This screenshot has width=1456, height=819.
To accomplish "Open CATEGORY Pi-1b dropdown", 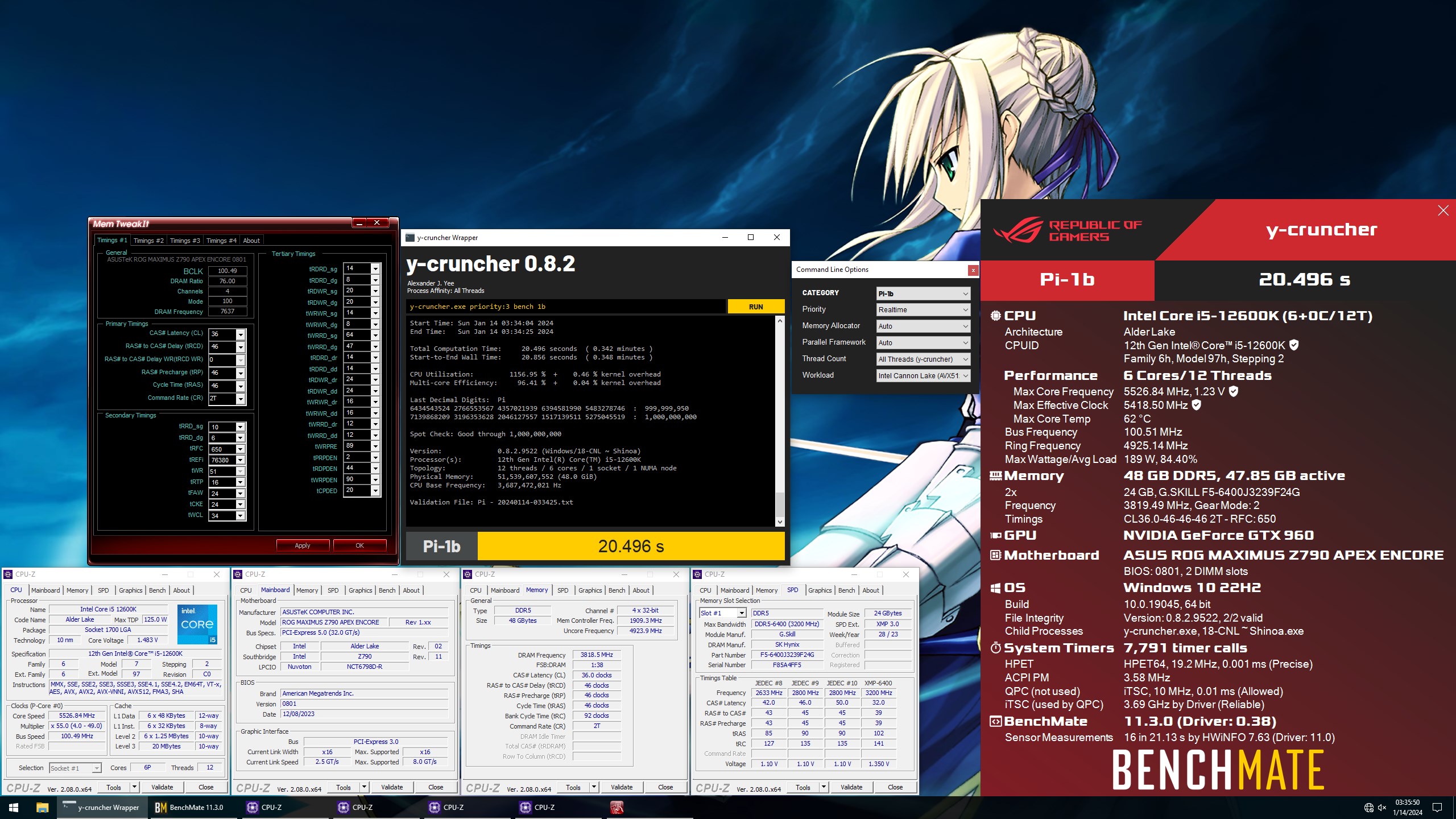I will (923, 293).
